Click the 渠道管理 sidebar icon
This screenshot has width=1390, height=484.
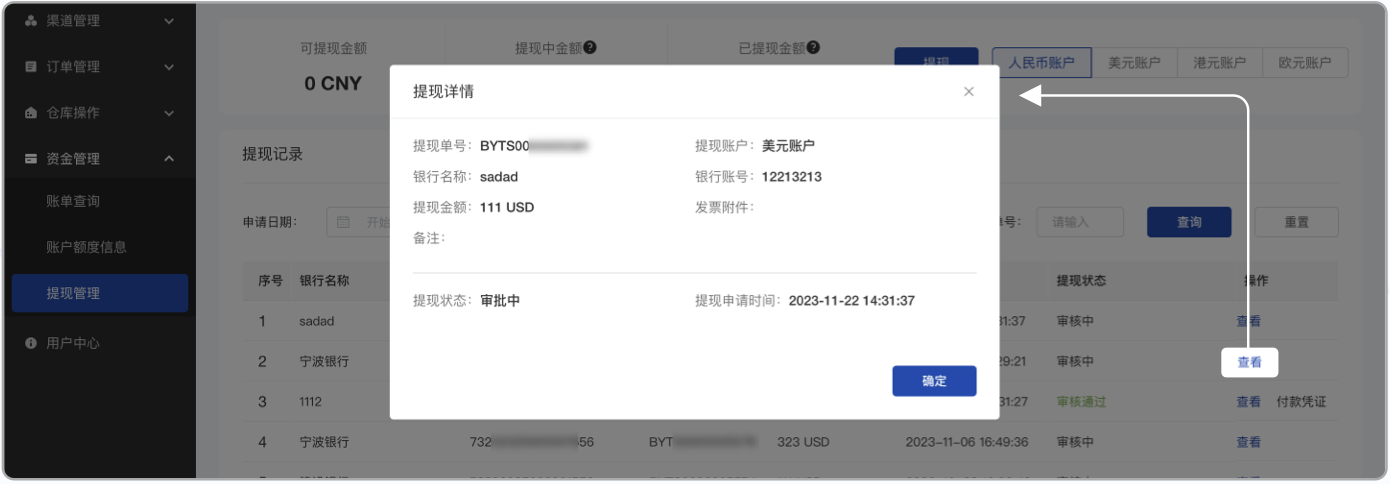point(31,21)
